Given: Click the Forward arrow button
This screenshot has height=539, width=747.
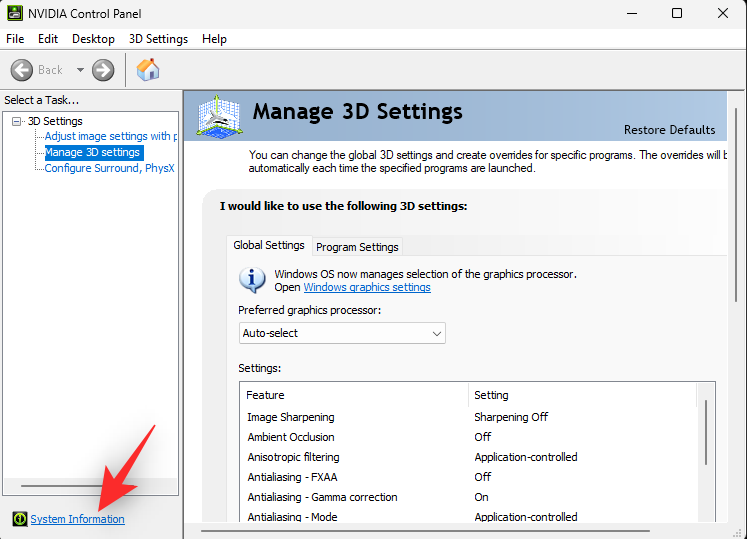Looking at the screenshot, I should [x=103, y=70].
